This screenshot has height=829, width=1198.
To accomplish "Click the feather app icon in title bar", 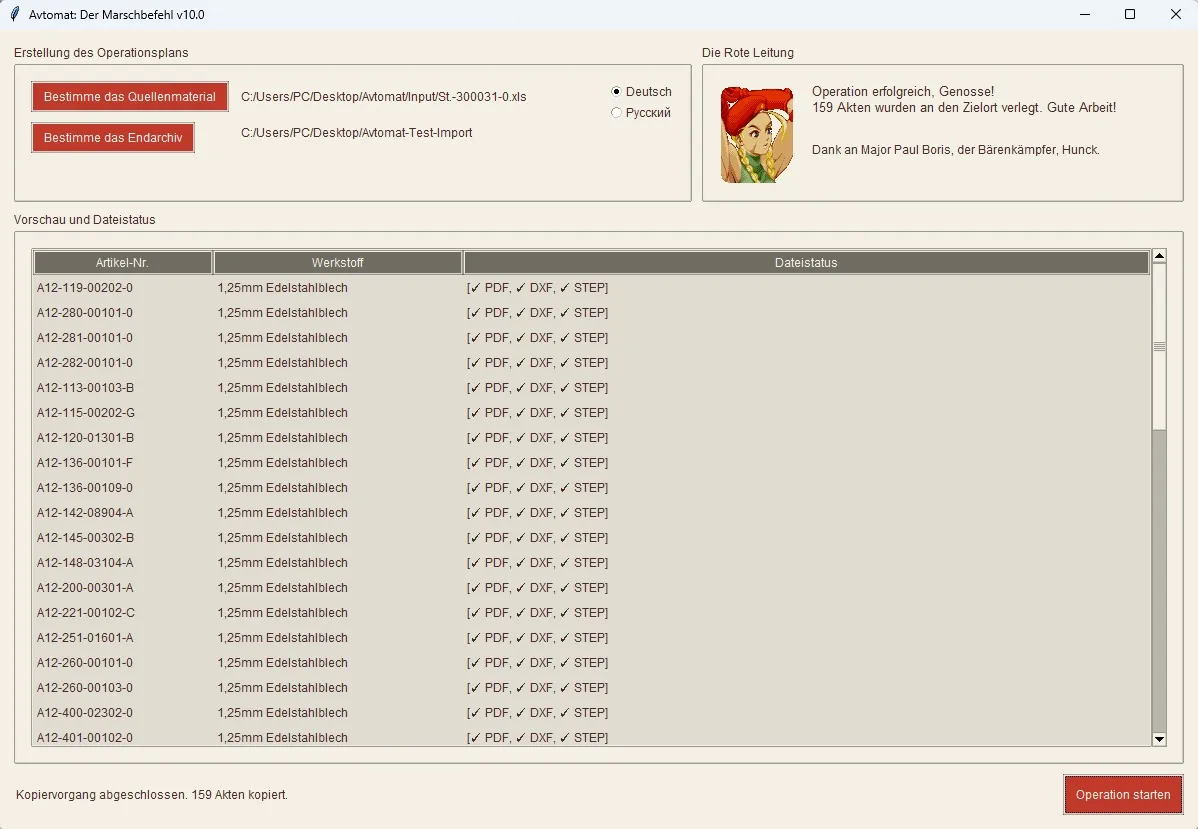I will (15, 15).
